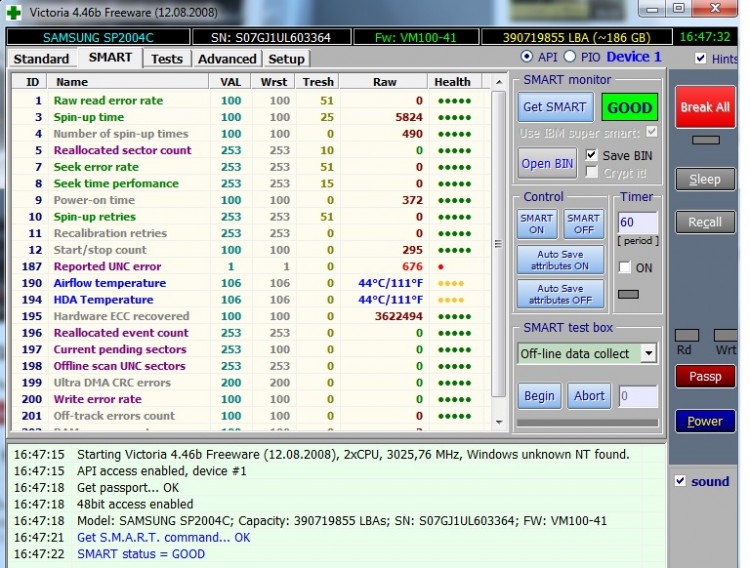Toggle the Hints checkbox
The image size is (750, 568).
pyautogui.click(x=700, y=58)
